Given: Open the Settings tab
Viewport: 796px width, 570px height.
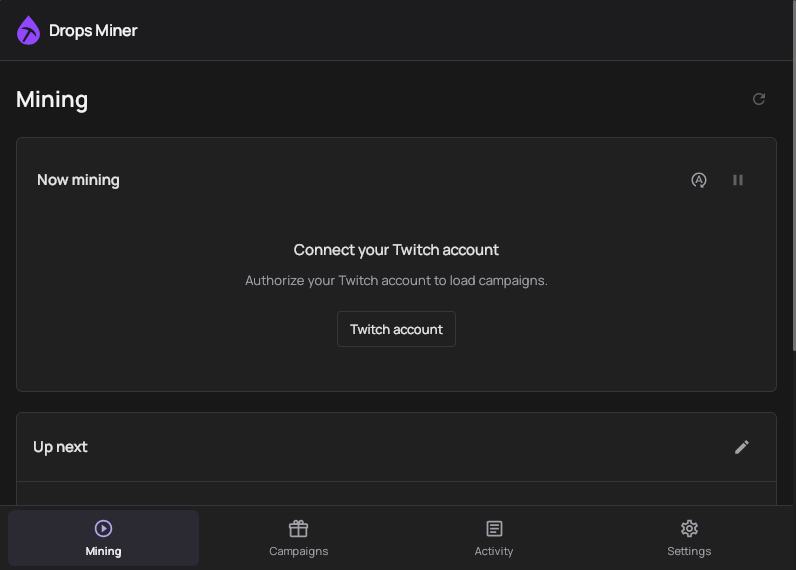Looking at the screenshot, I should [689, 538].
